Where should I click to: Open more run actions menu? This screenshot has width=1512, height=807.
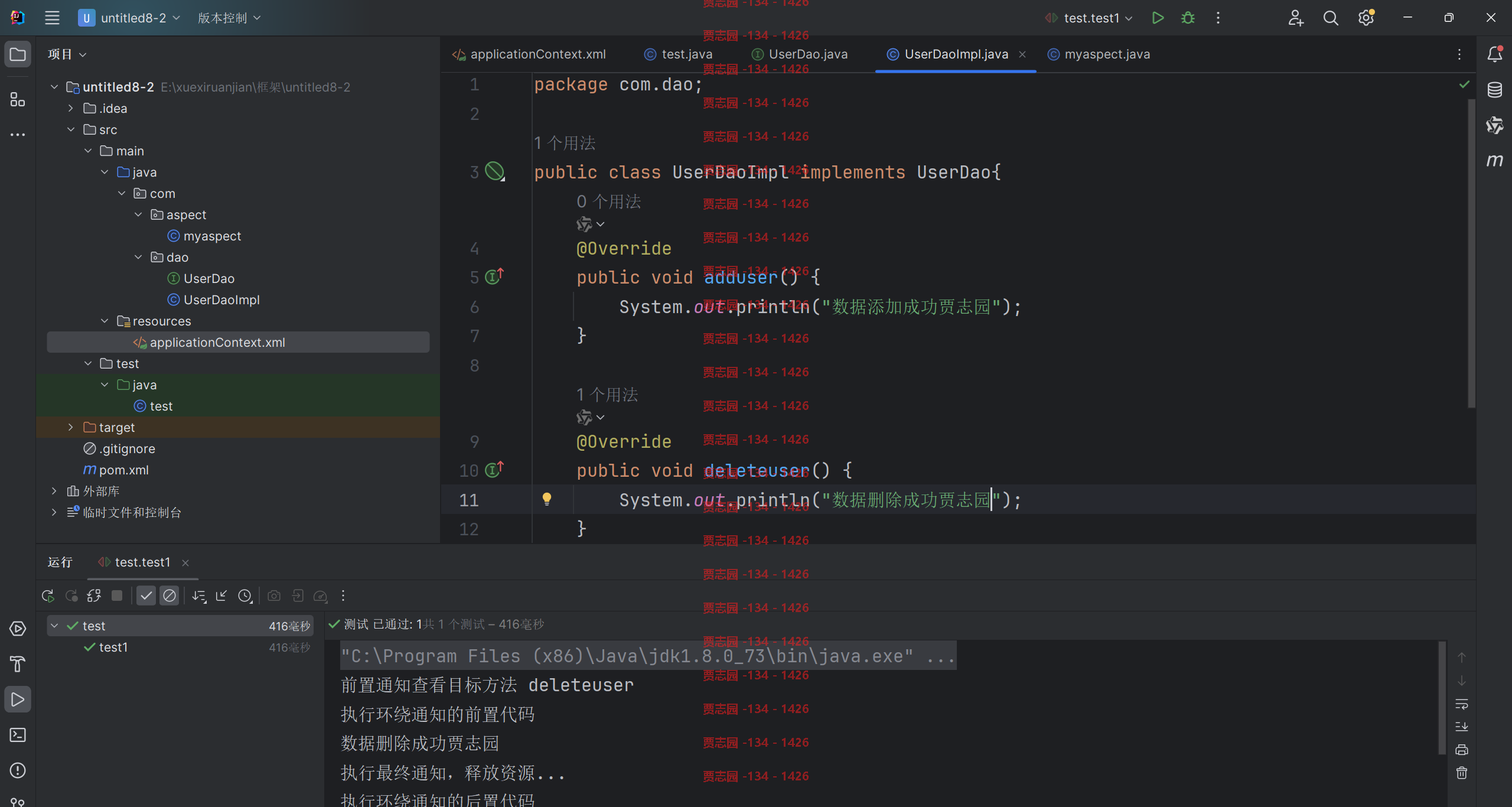pos(1218,18)
